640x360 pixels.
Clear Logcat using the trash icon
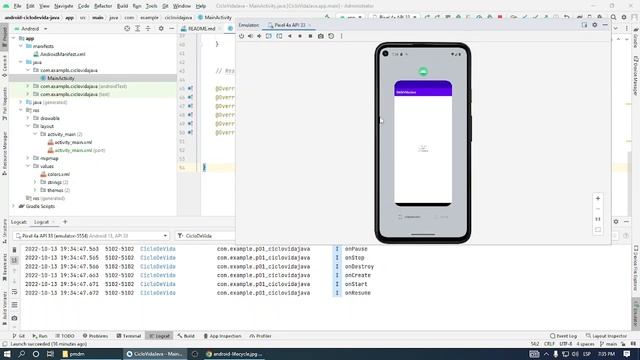(14, 249)
